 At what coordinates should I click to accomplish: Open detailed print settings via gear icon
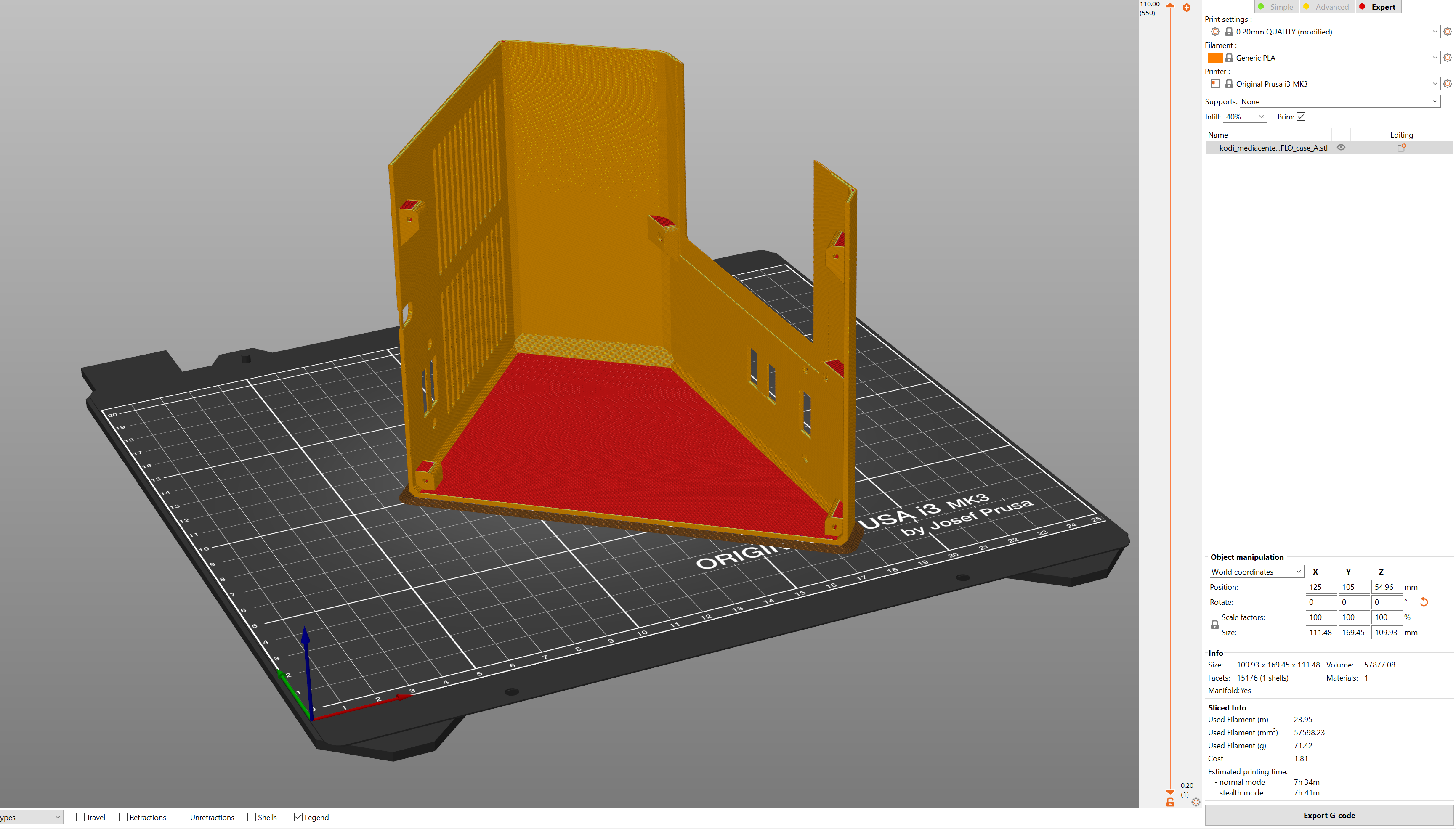(x=1448, y=31)
